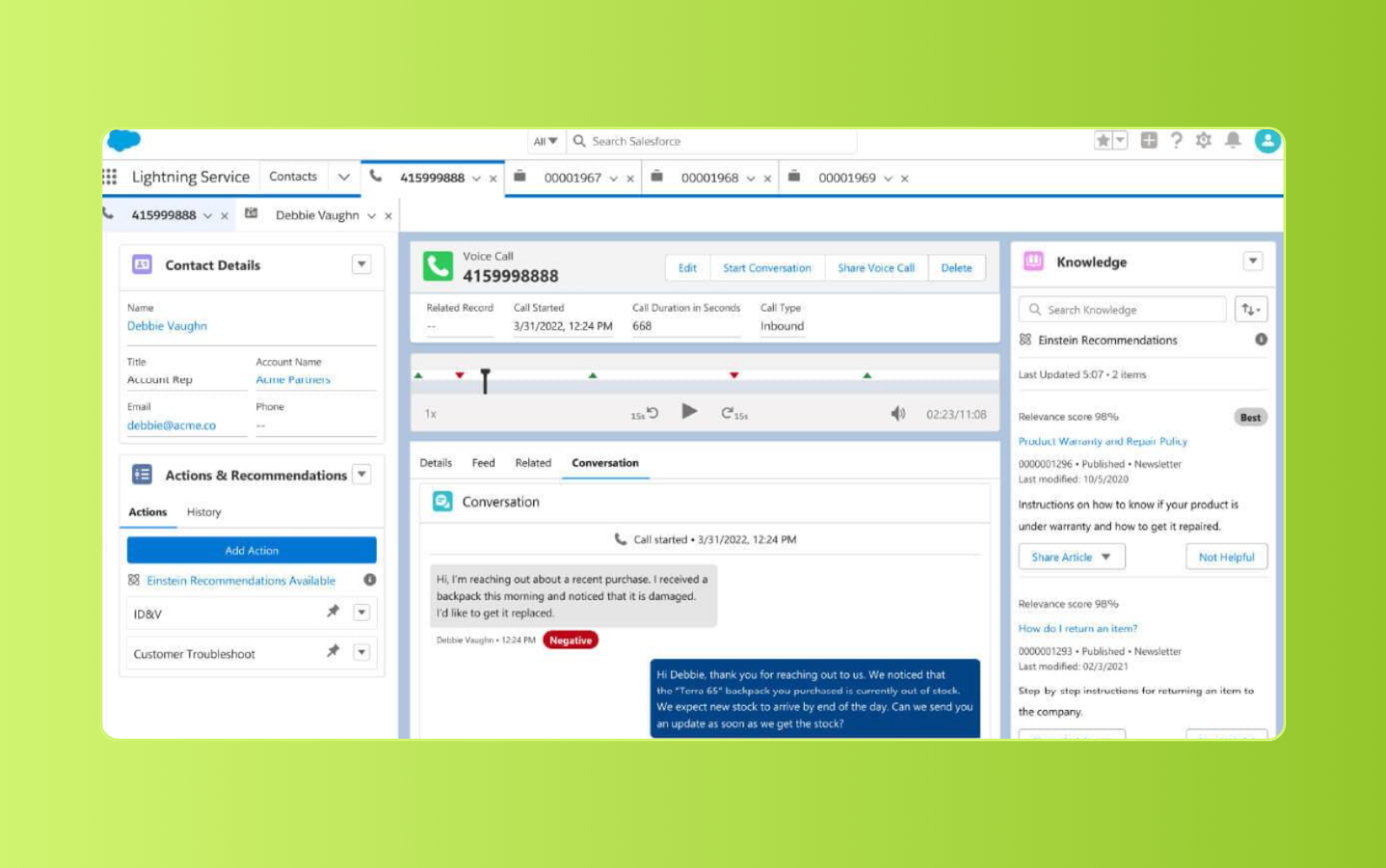Play the call recording
1386x868 pixels.
pyautogui.click(x=690, y=411)
